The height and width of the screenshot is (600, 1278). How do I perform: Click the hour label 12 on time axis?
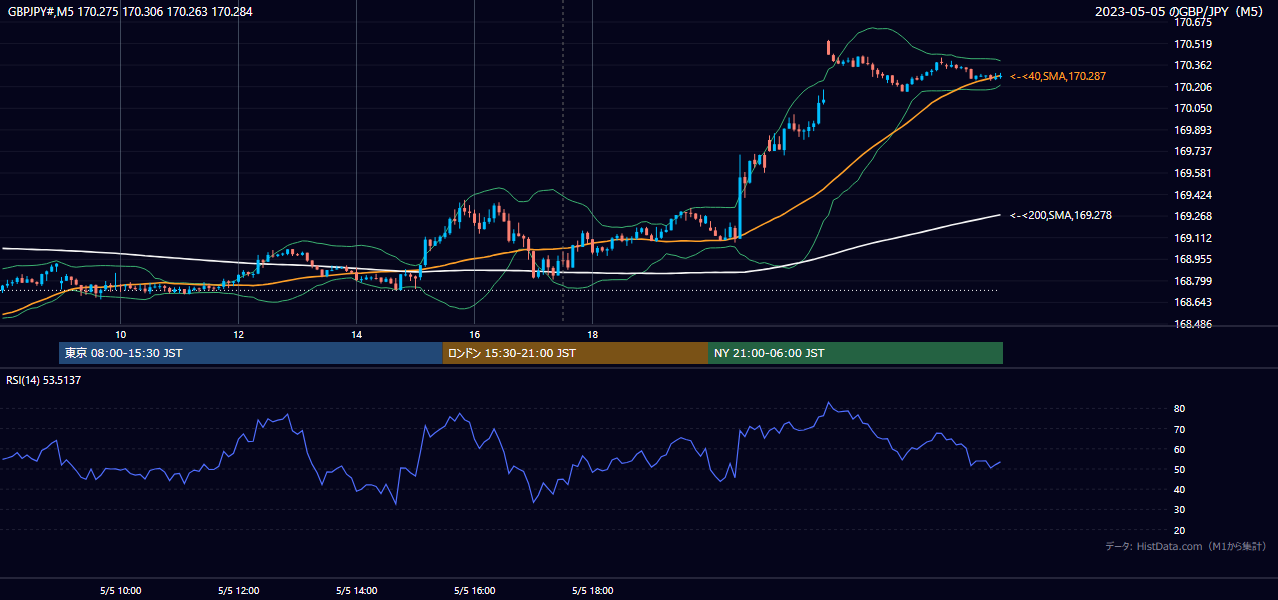point(238,334)
